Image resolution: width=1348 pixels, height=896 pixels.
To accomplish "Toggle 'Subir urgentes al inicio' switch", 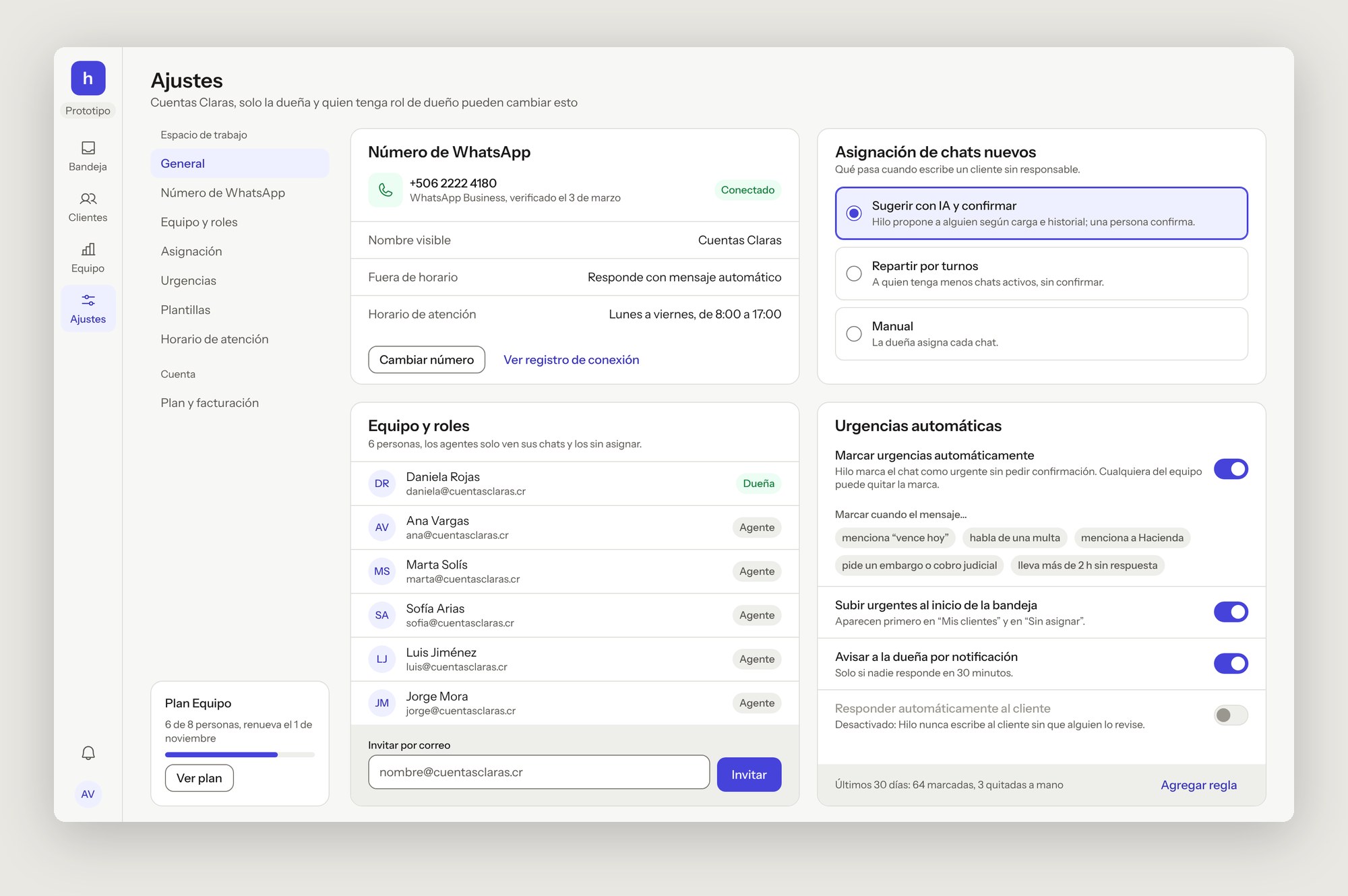I will click(1231, 612).
